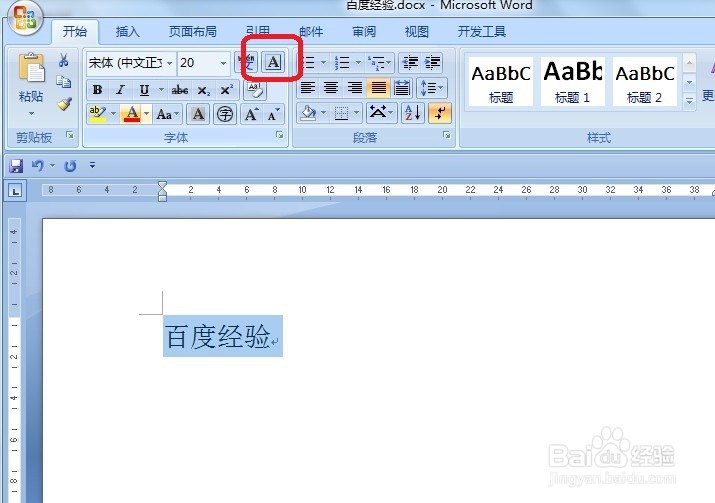Switch to the 视图 tab
The image size is (715, 503).
pyautogui.click(x=417, y=31)
